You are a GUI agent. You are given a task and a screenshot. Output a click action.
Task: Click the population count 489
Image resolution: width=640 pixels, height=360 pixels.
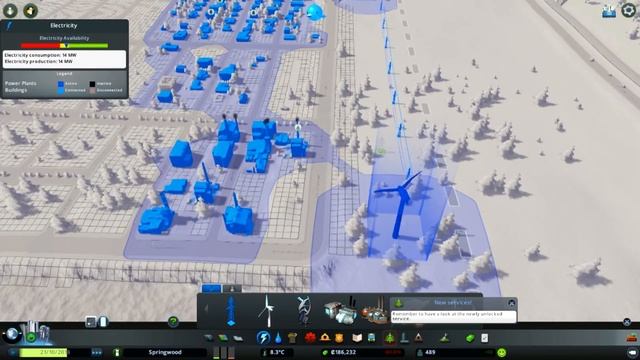[430, 352]
